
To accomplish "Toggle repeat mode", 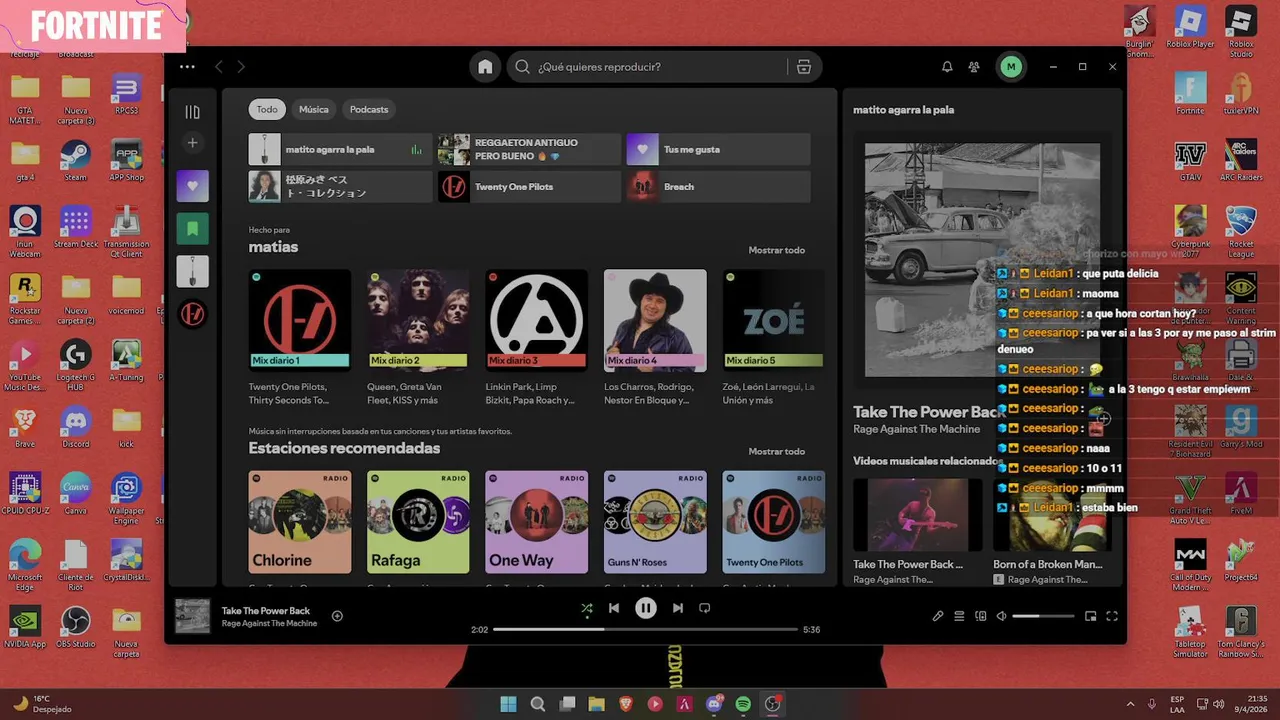I will coord(705,608).
